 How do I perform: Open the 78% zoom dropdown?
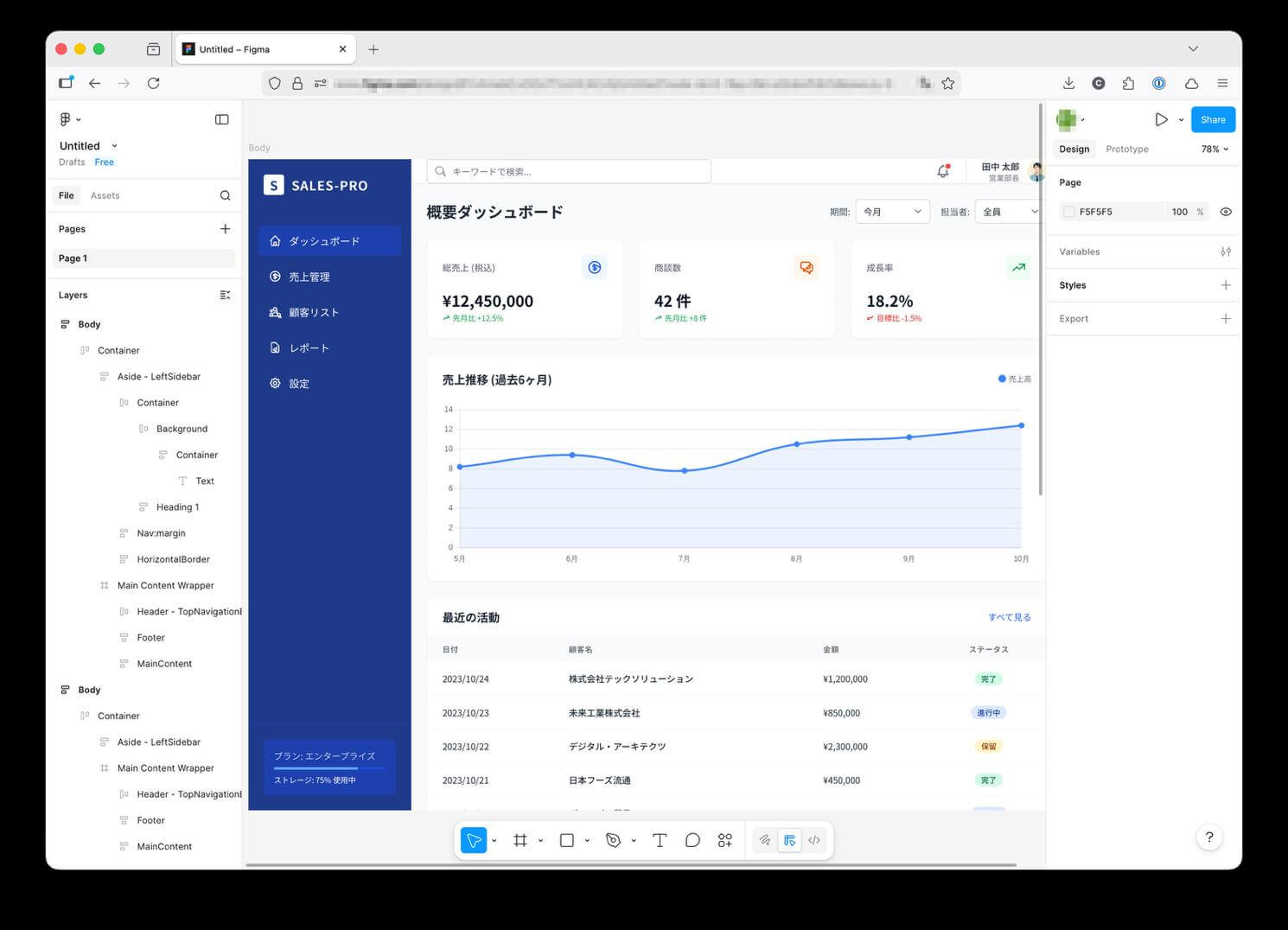point(1215,149)
